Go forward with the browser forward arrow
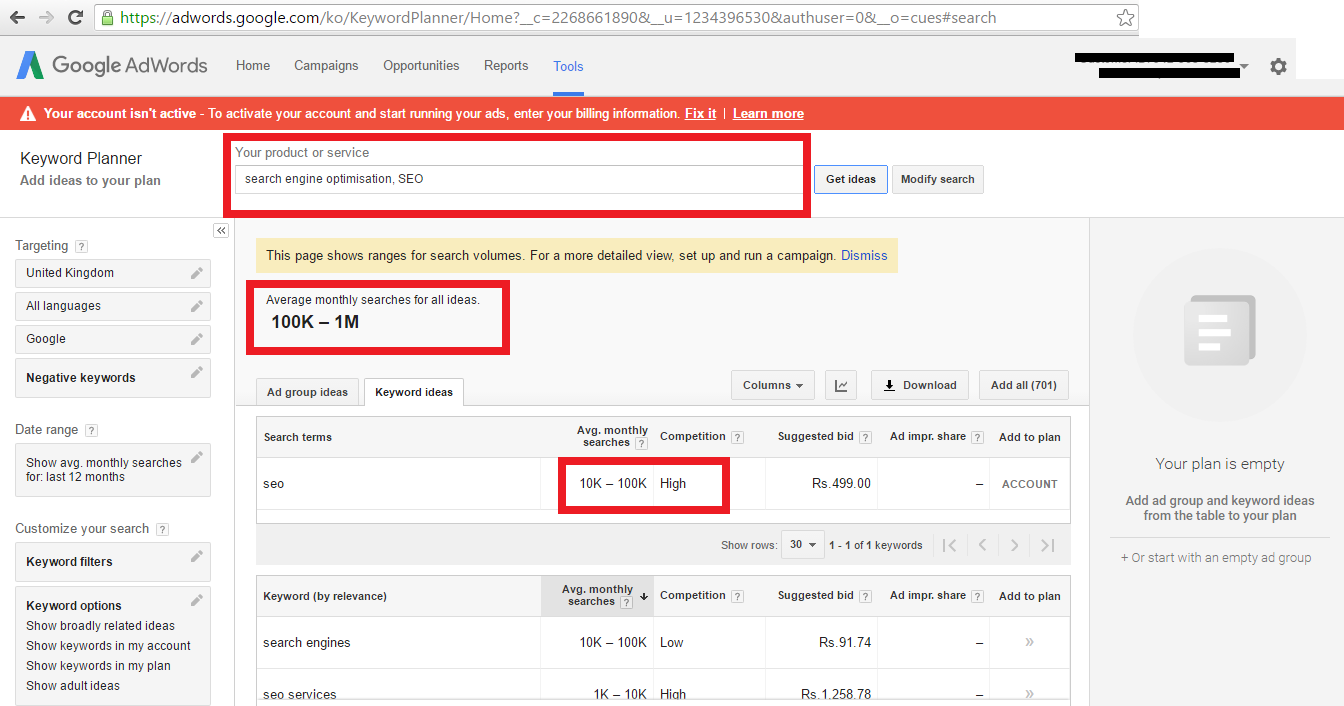Screen dimensions: 1344x706 coord(46,18)
